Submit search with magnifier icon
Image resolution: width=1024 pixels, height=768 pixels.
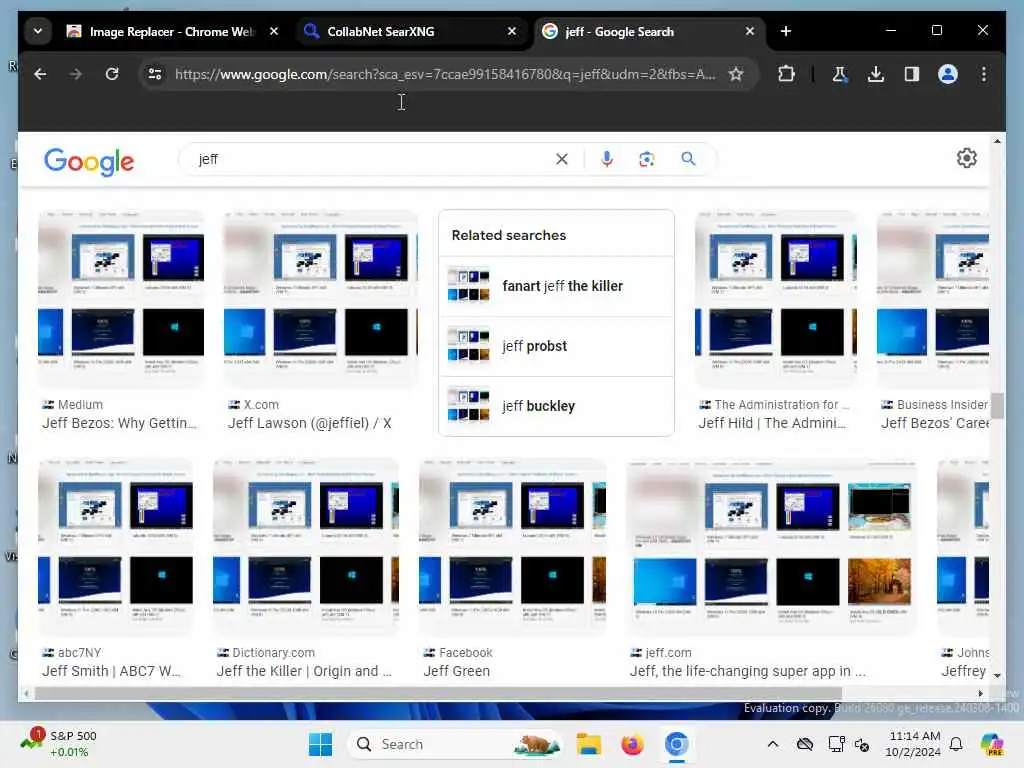point(688,159)
